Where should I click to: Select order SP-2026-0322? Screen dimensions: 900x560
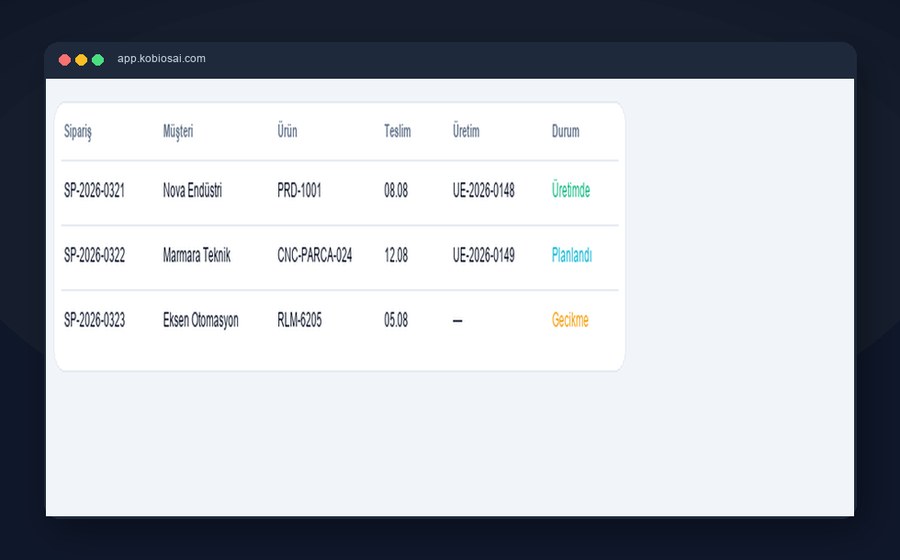tap(94, 255)
